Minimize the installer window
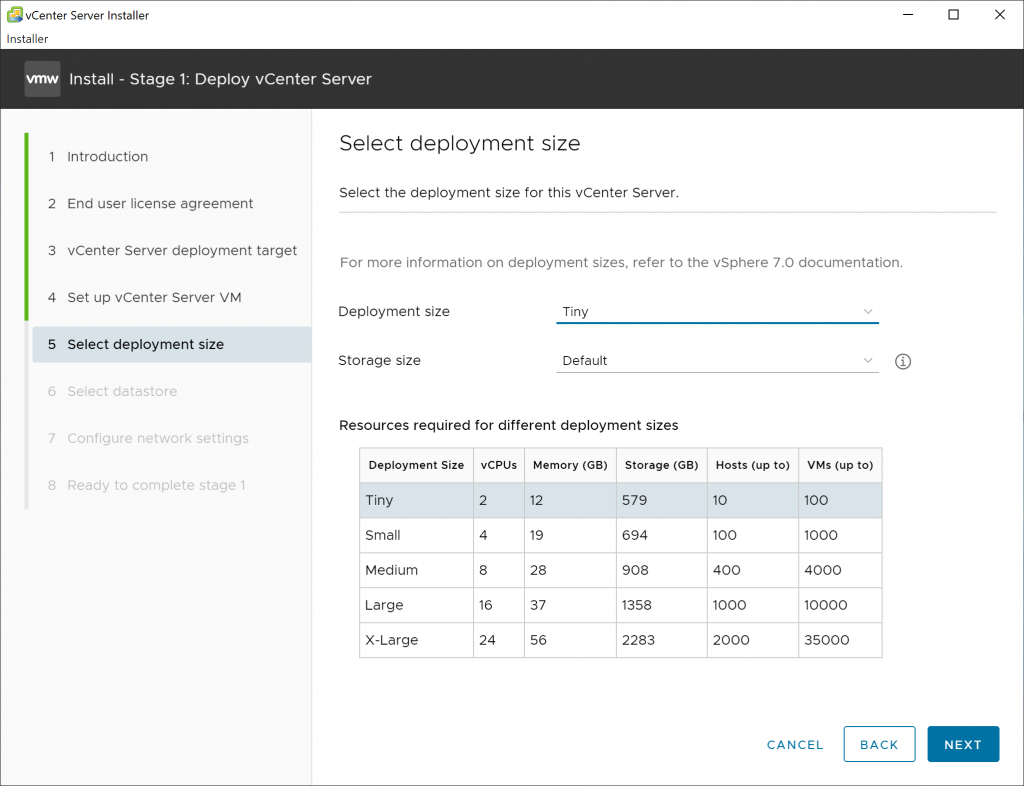This screenshot has height=786, width=1024. (x=908, y=14)
